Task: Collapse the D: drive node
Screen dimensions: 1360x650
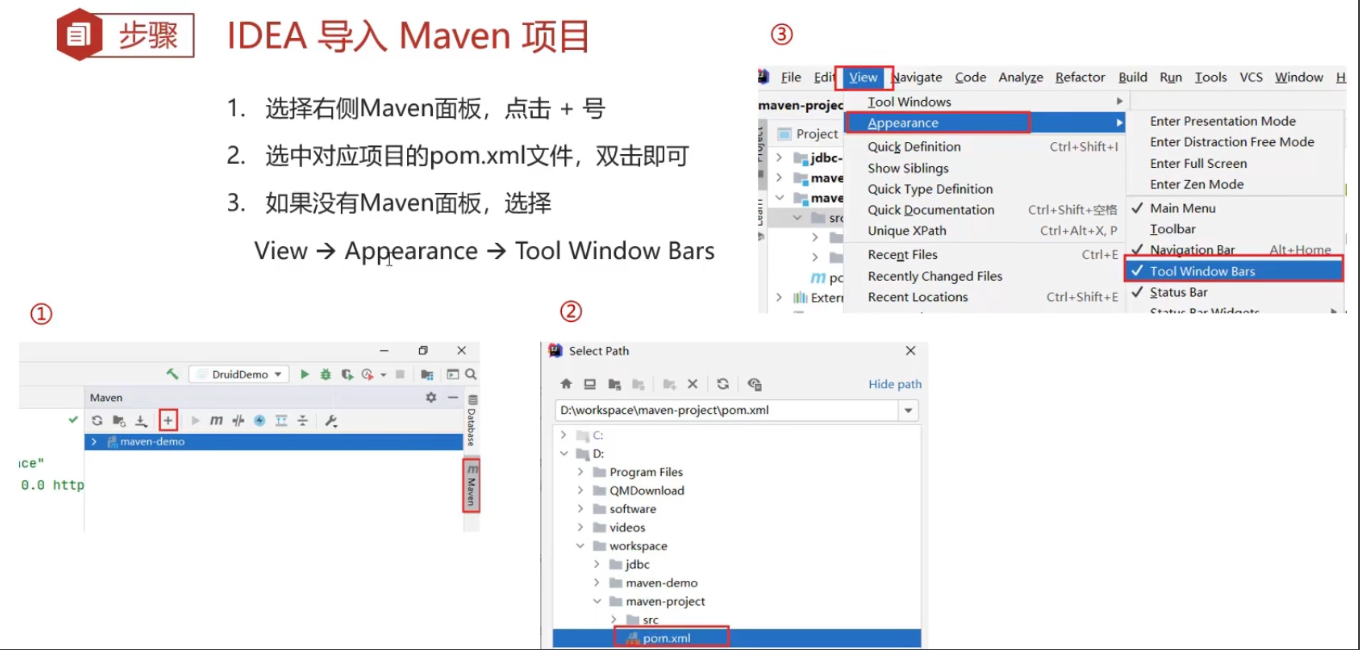Action: 563,454
